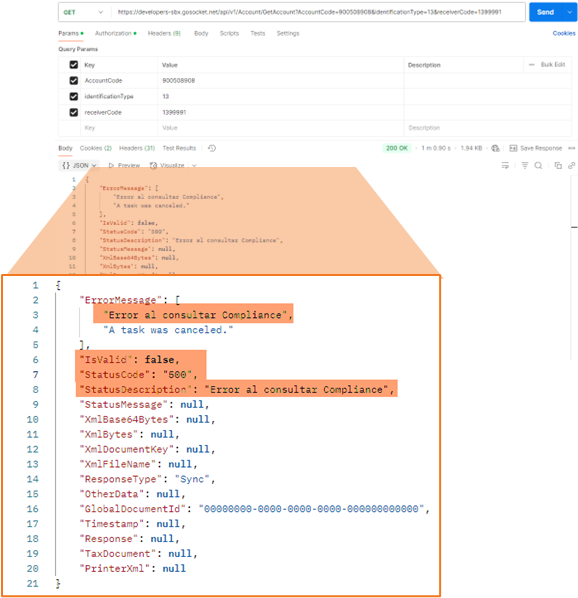Copy the response body using the copy icon
This screenshot has height=598, width=578.
tap(558, 166)
